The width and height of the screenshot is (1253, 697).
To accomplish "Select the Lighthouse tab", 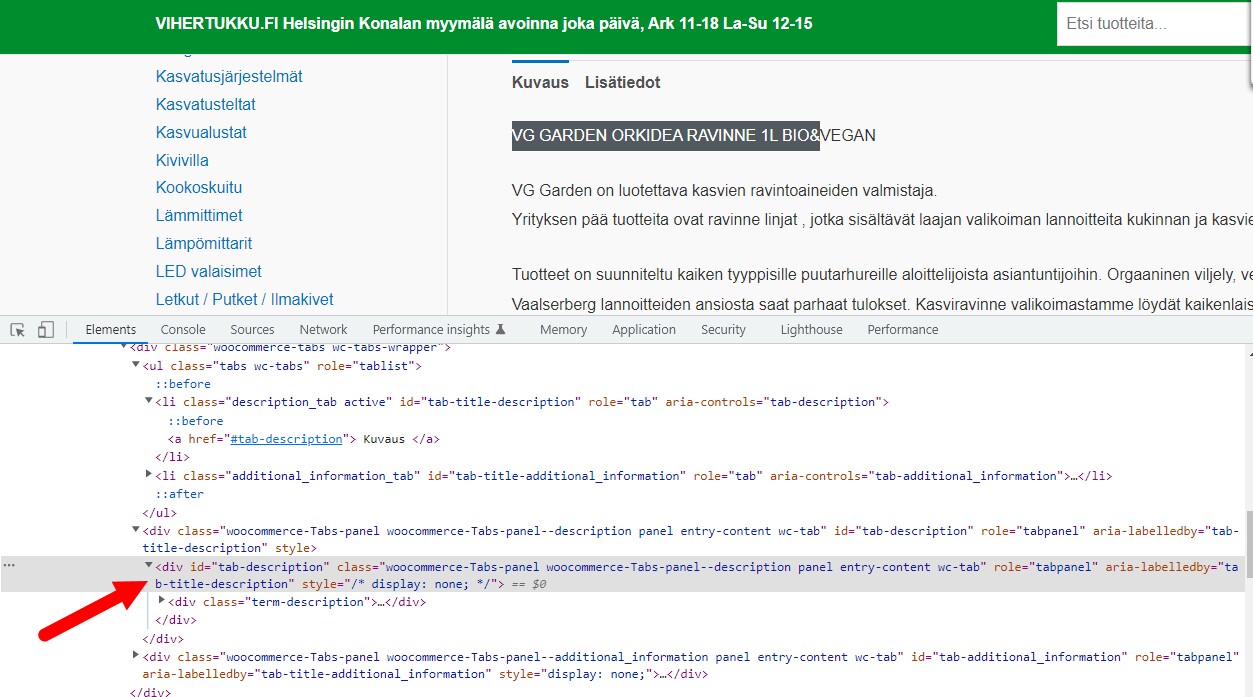I will 811,330.
